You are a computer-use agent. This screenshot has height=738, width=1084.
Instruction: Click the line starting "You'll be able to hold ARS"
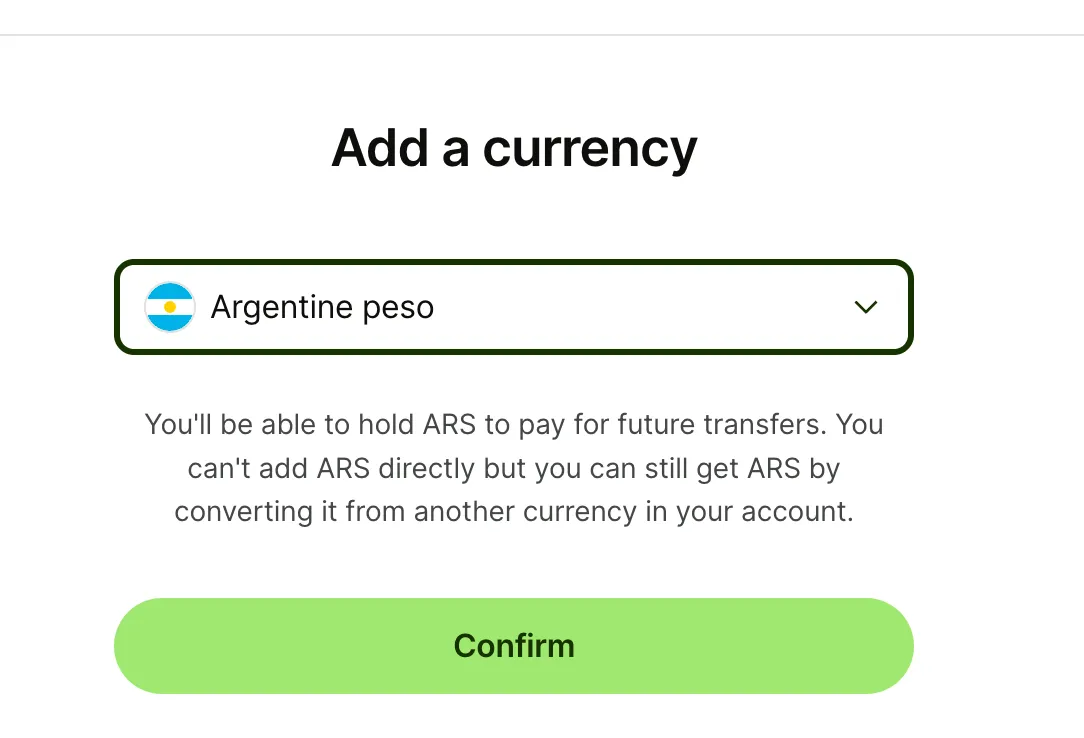click(x=514, y=424)
